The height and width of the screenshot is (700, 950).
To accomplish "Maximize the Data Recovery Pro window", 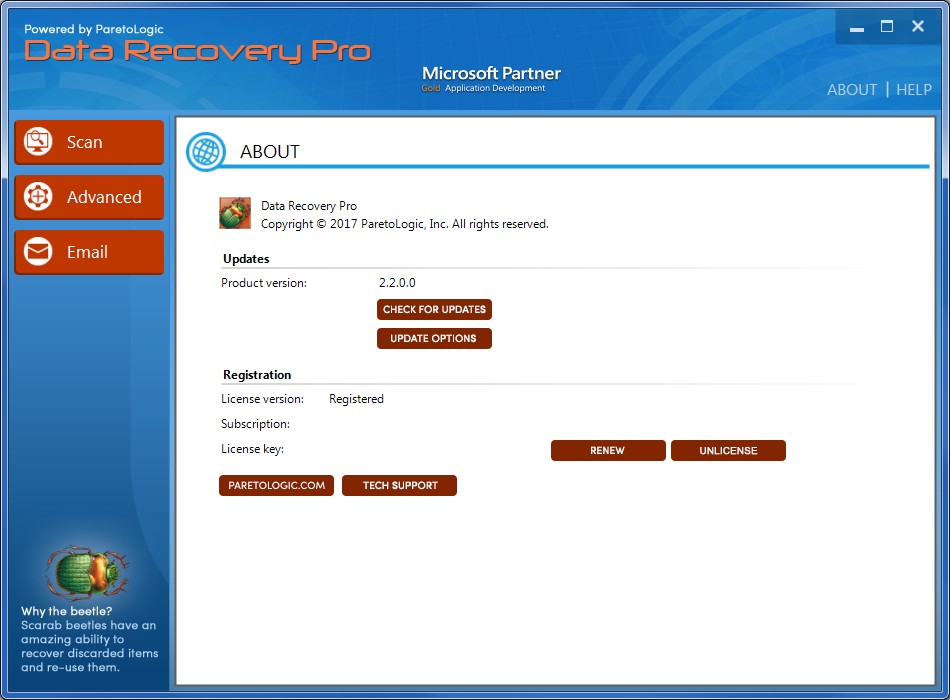I will coord(887,26).
